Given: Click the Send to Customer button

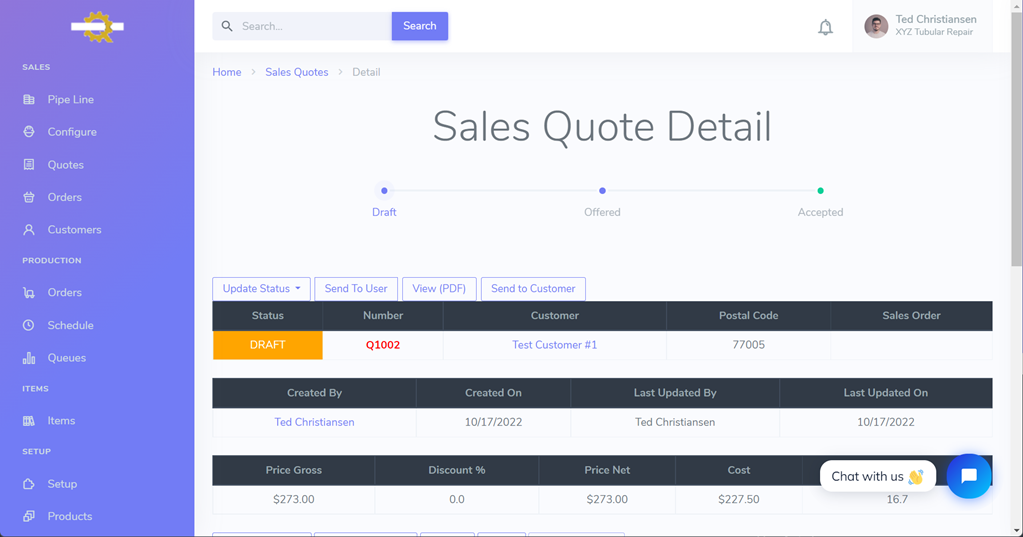Looking at the screenshot, I should [x=533, y=289].
